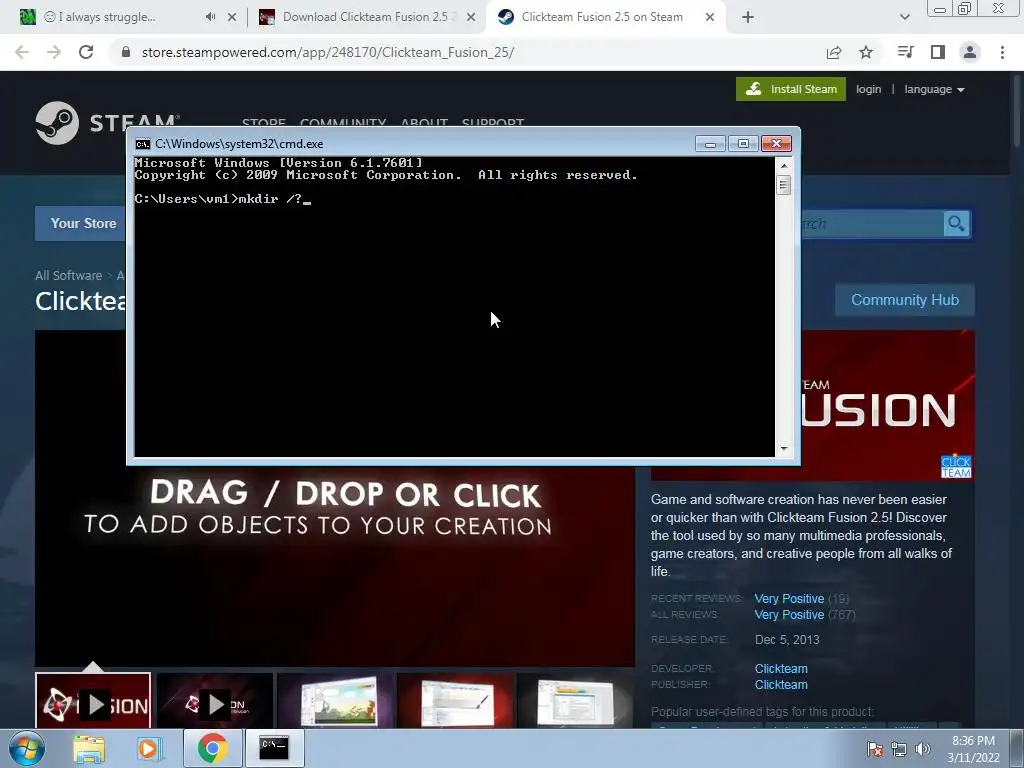1024x768 pixels.
Task: Open the Chrome profile avatar
Action: (x=970, y=52)
